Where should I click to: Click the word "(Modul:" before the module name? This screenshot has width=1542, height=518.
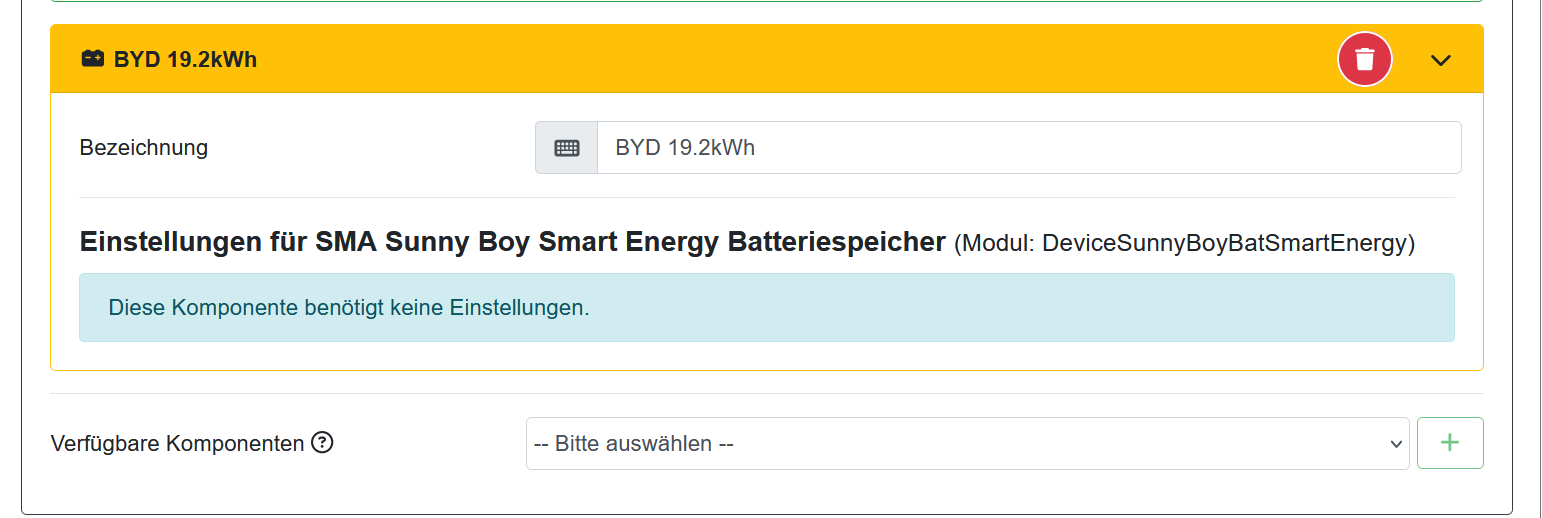994,243
